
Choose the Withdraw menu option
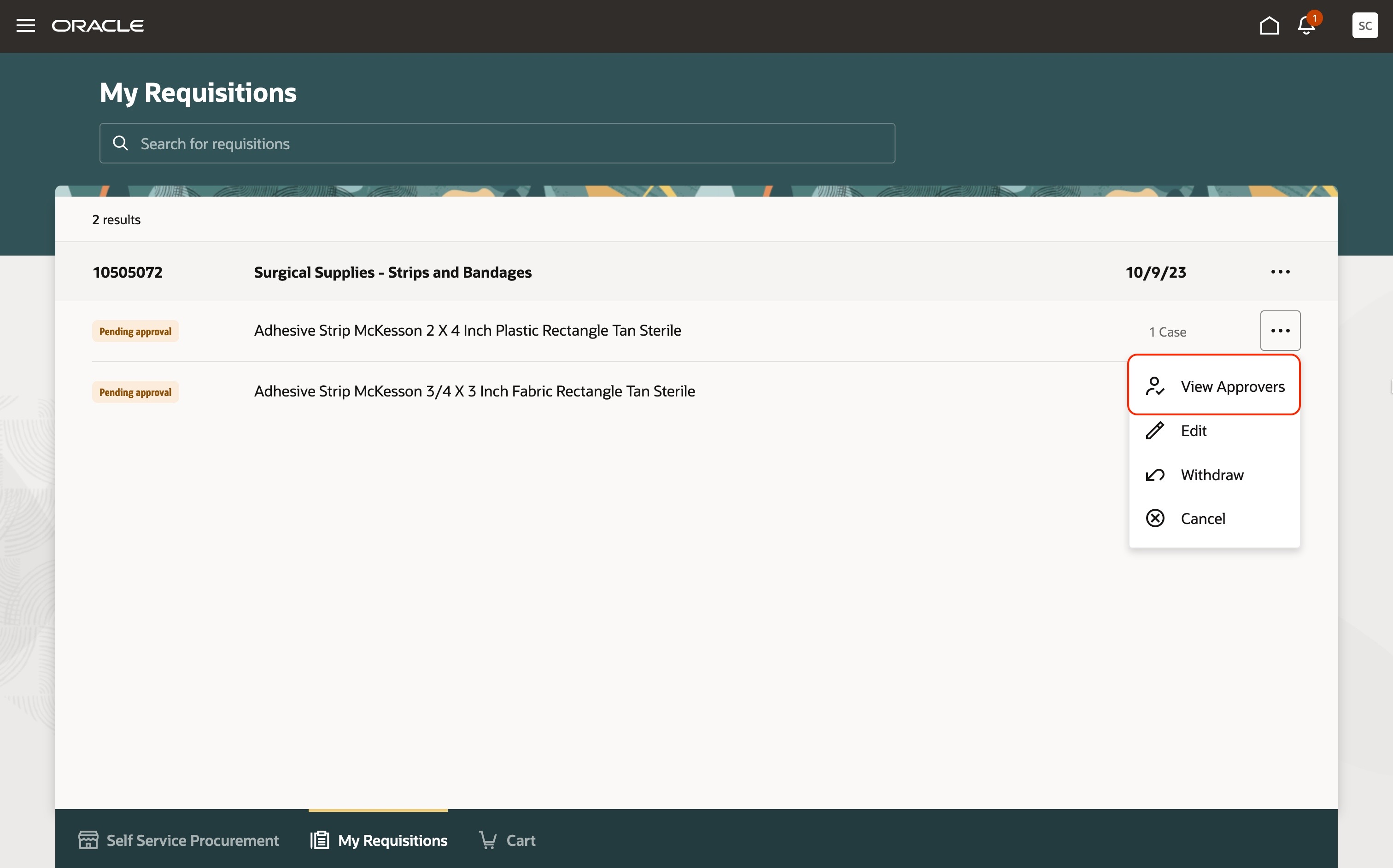click(1212, 475)
